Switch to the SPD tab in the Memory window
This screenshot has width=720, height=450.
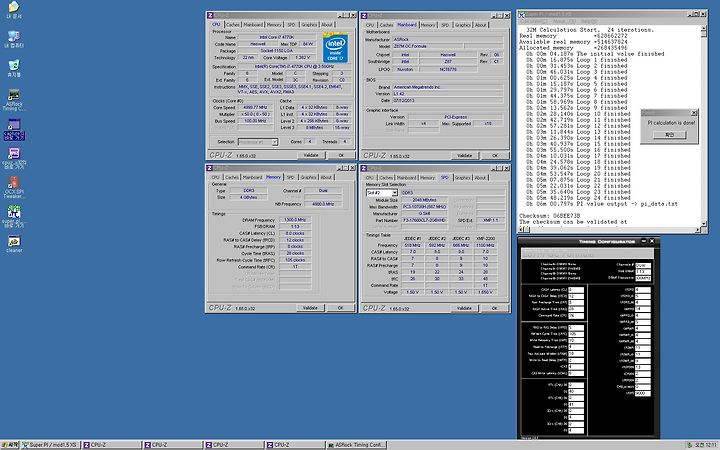(x=291, y=177)
